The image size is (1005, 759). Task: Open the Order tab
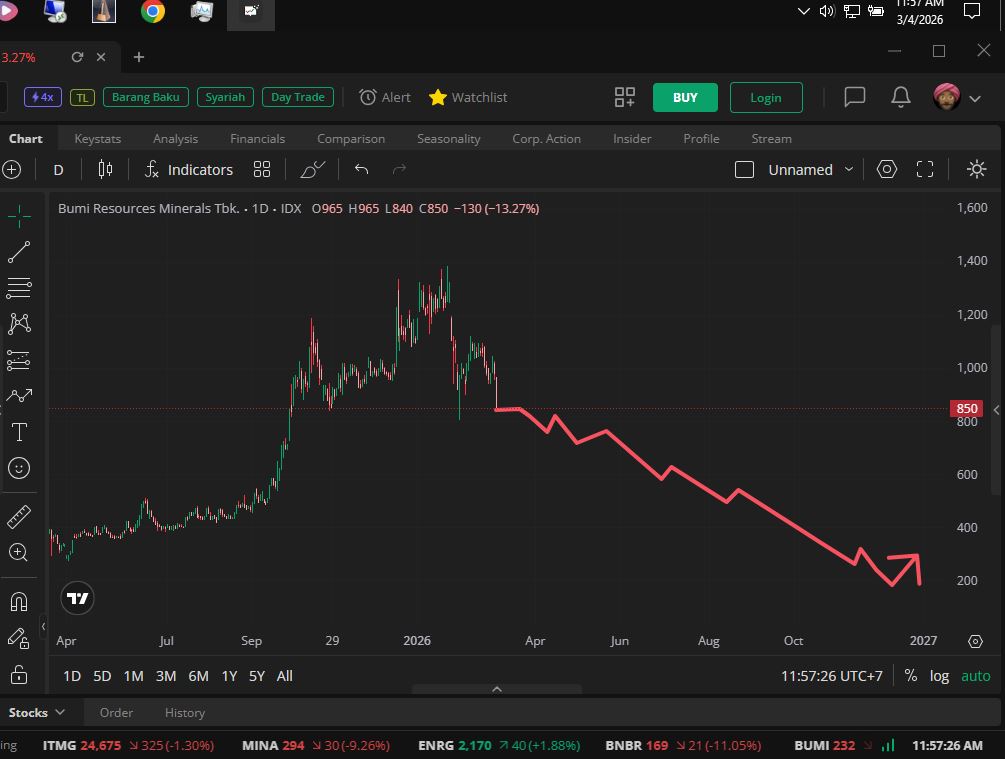coord(116,712)
